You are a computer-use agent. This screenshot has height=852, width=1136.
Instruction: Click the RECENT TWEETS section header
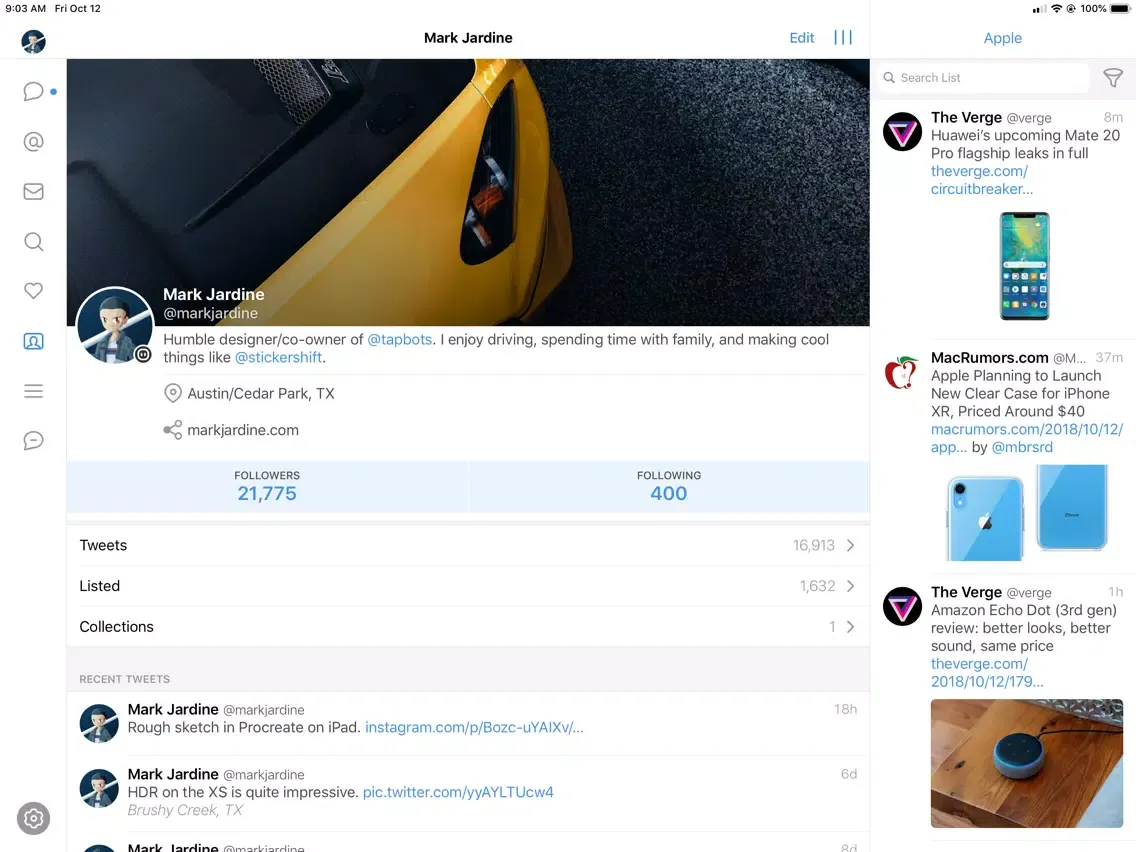click(x=125, y=680)
